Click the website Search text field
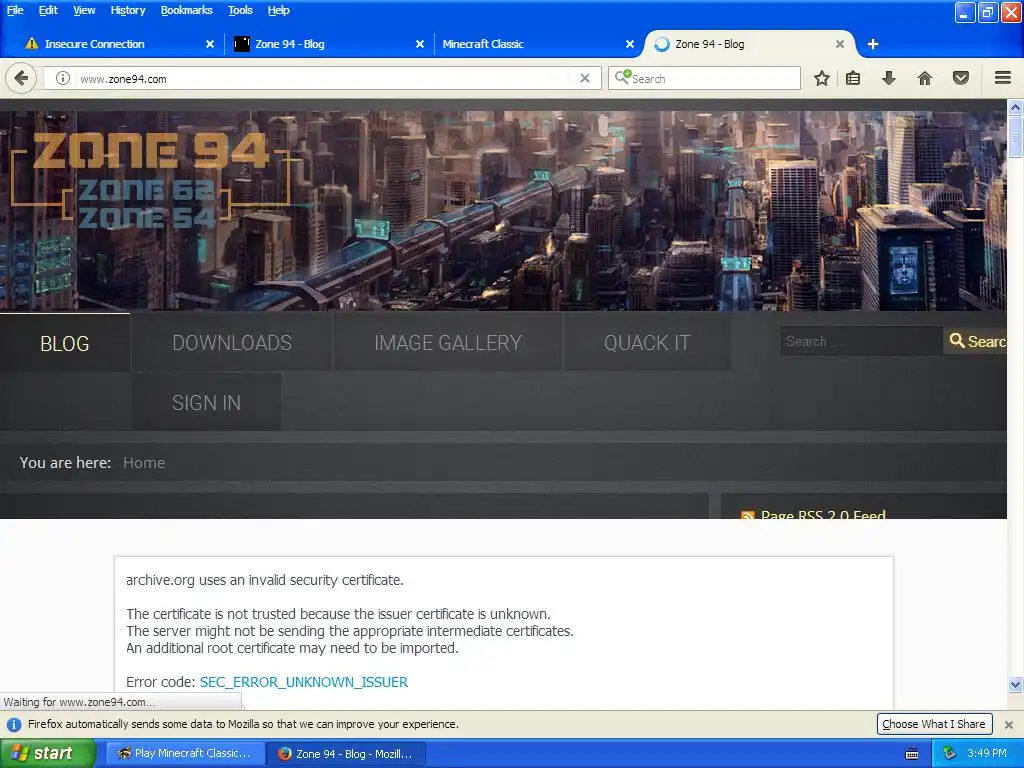 [x=861, y=341]
